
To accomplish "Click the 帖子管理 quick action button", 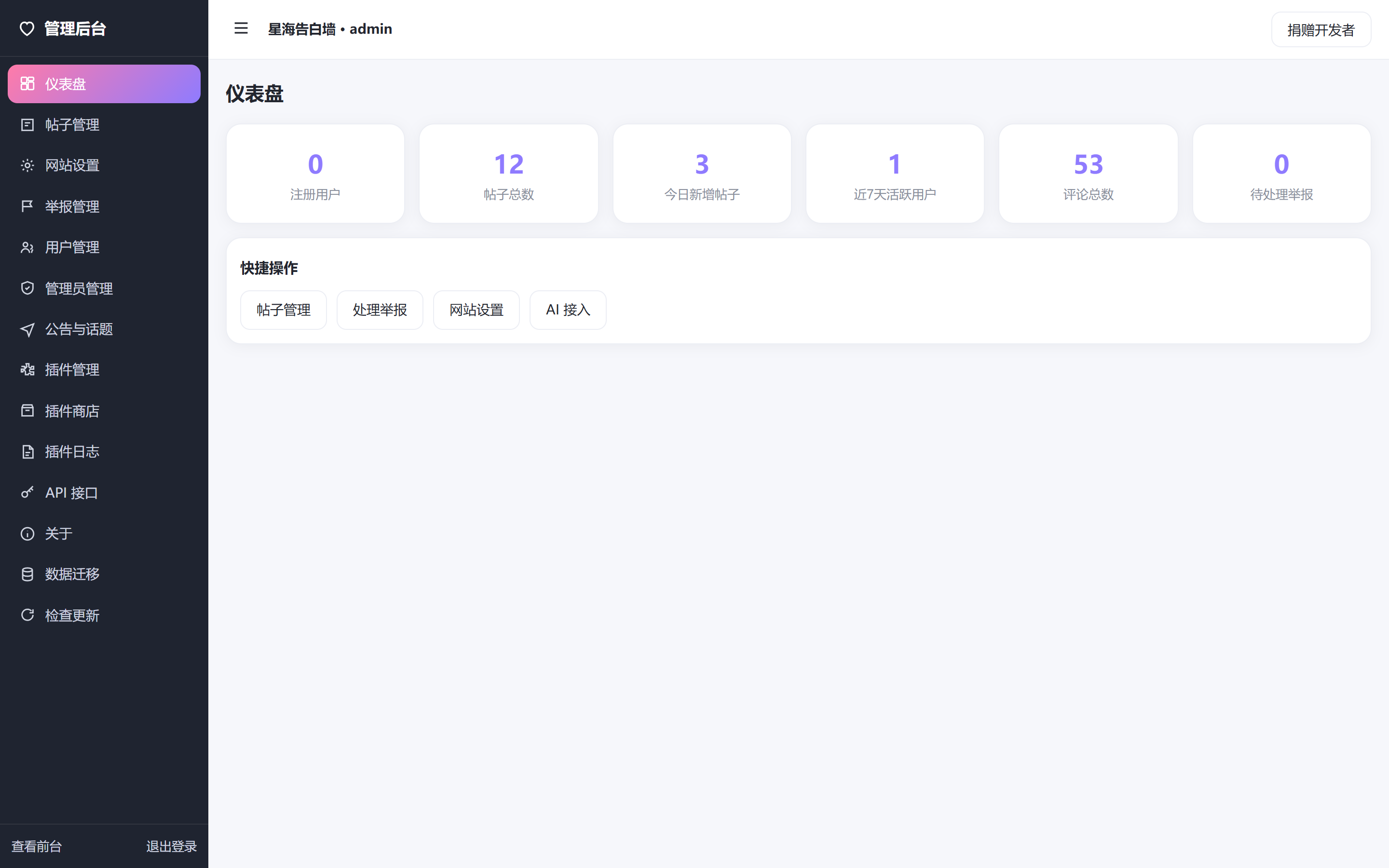I will [x=284, y=310].
